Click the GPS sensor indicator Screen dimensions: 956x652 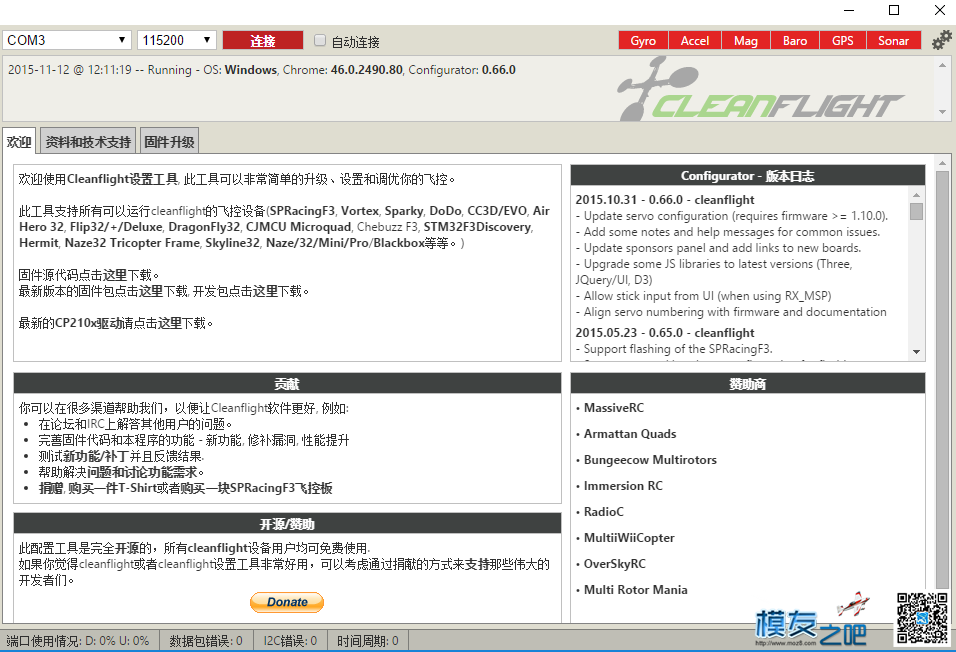pos(843,40)
